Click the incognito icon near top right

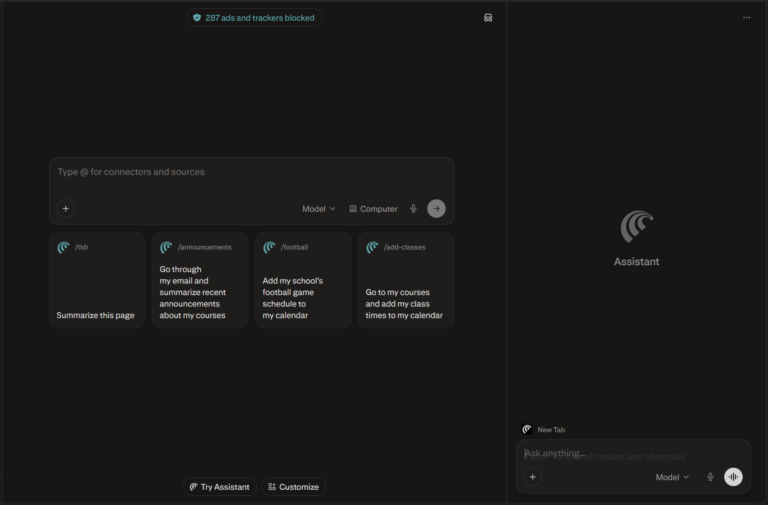tap(488, 18)
